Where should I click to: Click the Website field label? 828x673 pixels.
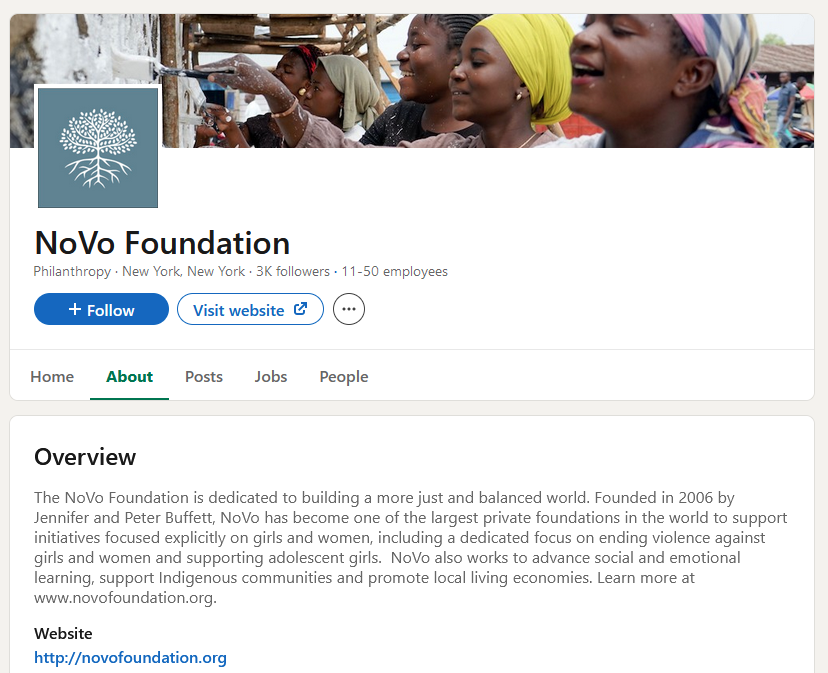tap(63, 633)
